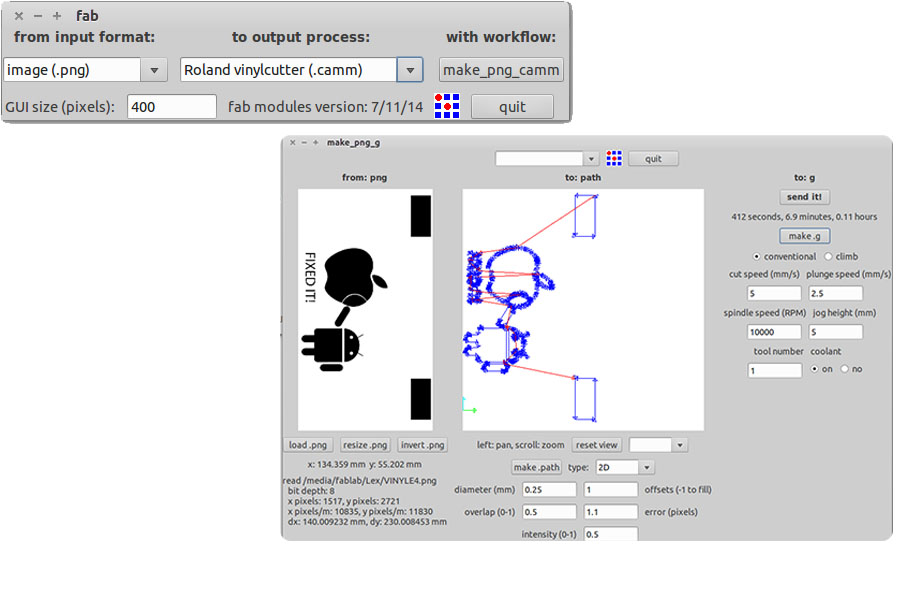Screen dimensions: 900x600
Task: Click the 'fab modules version: 7/11/14' text
Action: point(325,107)
